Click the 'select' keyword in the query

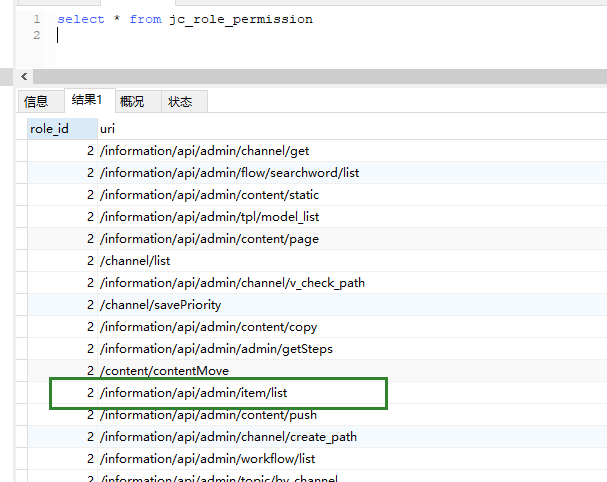(81, 19)
